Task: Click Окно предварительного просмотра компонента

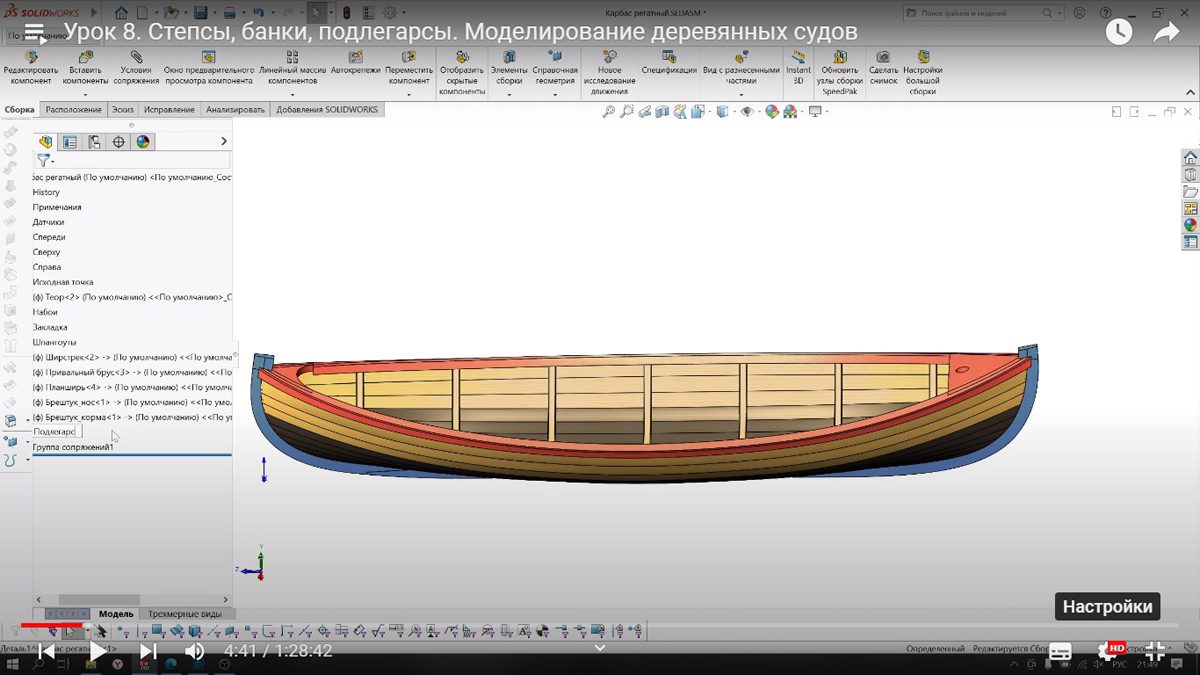Action: coord(209,68)
